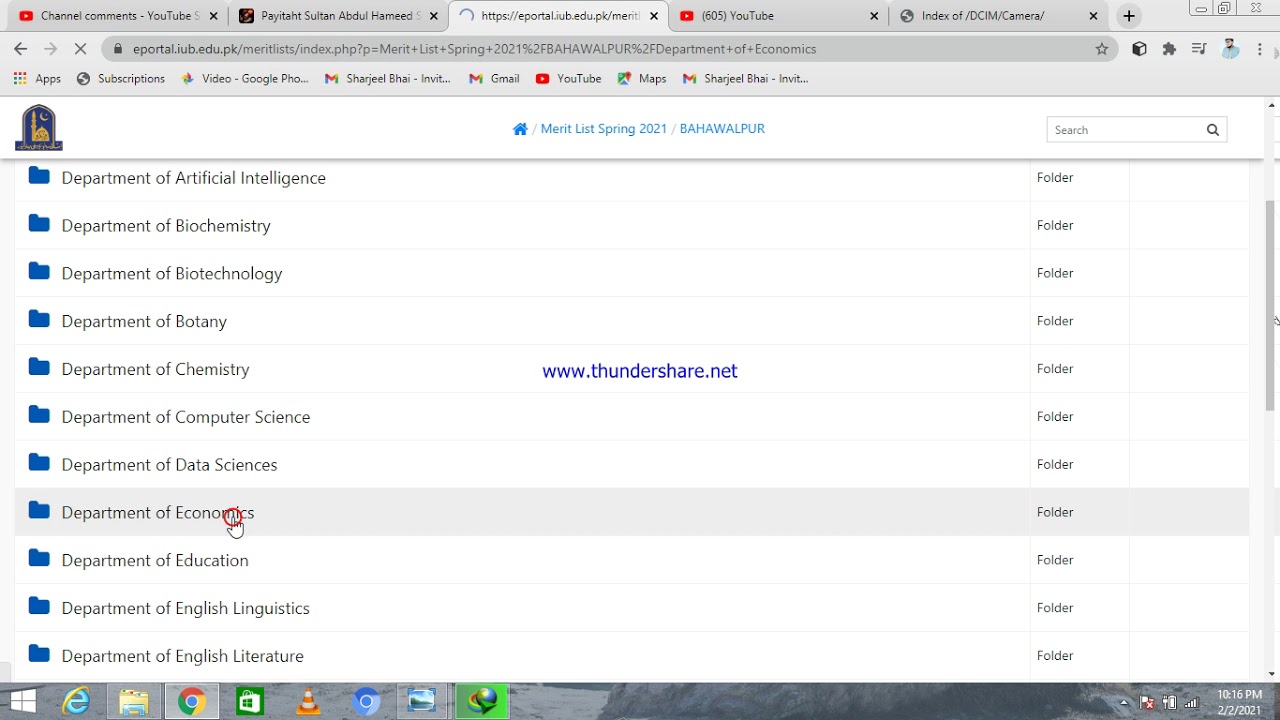This screenshot has width=1280, height=720.
Task: Click the Department of English Literature folder icon
Action: point(39,655)
